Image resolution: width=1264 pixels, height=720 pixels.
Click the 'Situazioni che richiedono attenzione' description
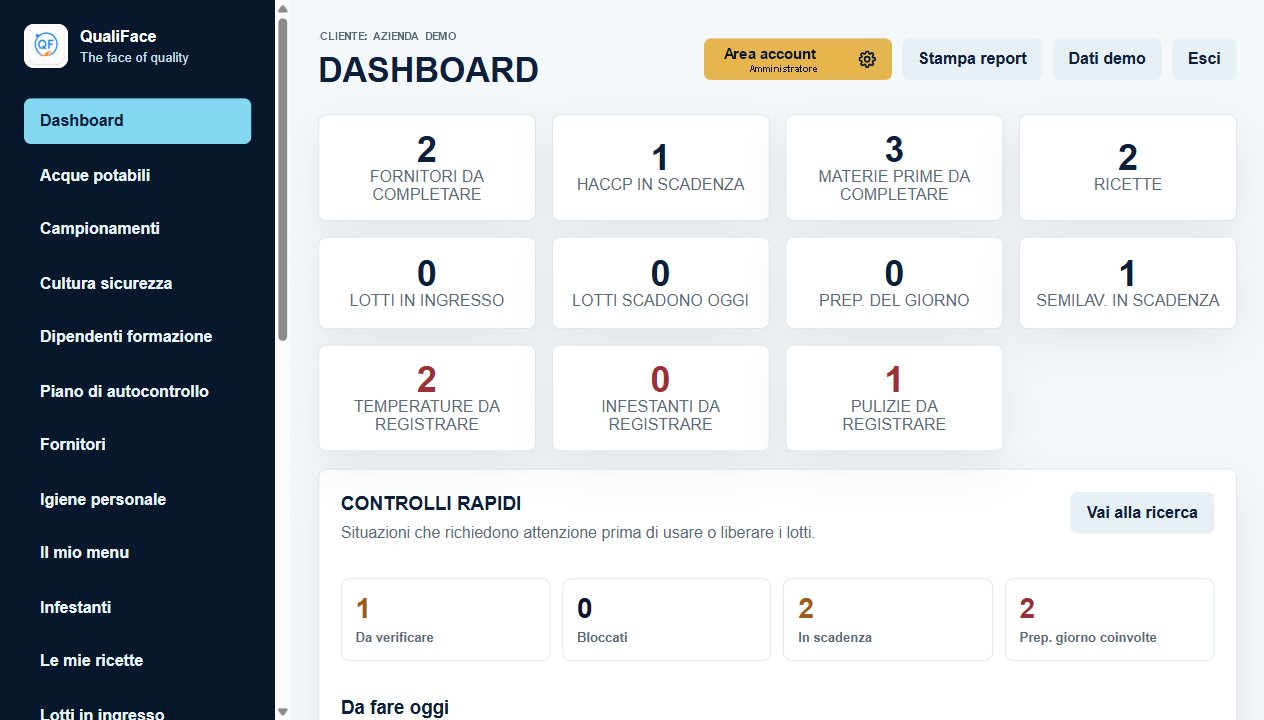coord(578,533)
